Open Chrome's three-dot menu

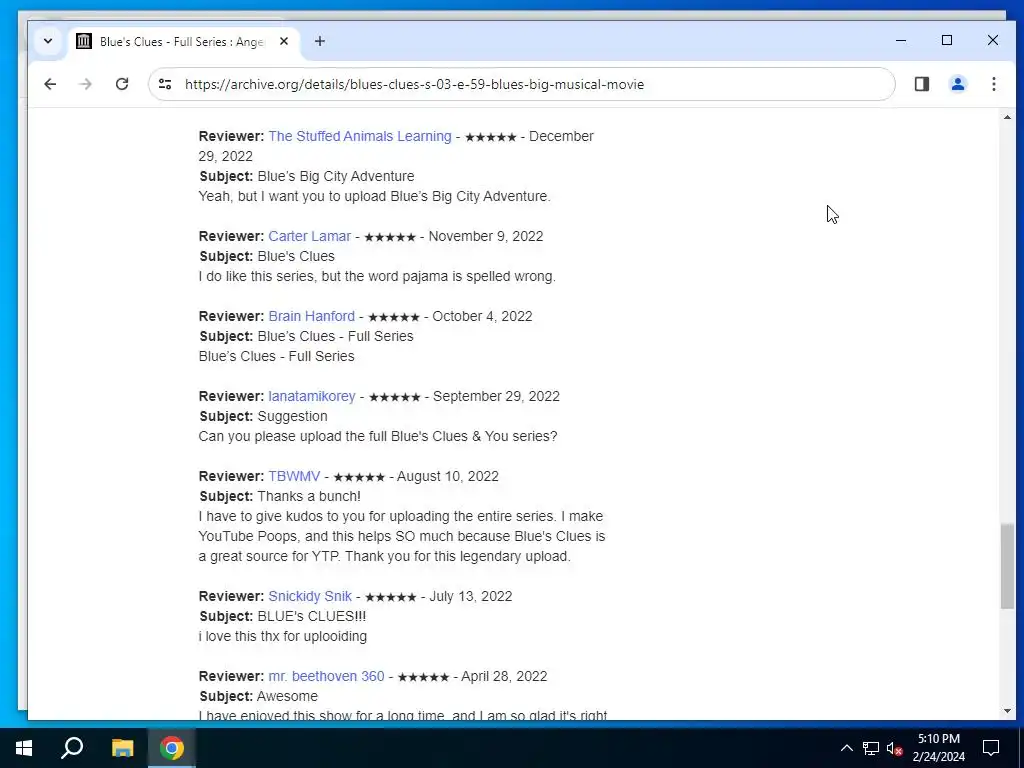click(x=993, y=84)
